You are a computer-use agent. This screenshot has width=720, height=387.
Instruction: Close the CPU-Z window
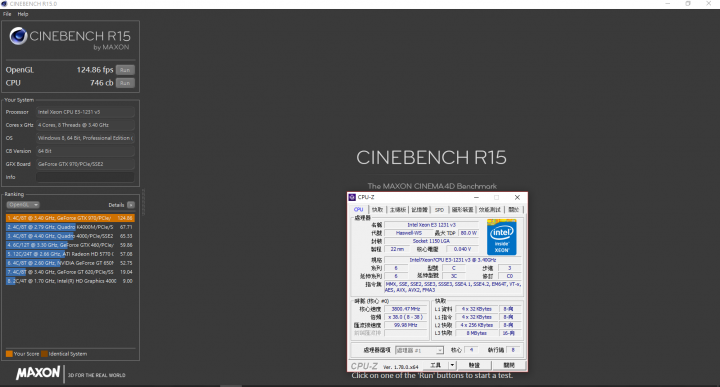pos(517,197)
